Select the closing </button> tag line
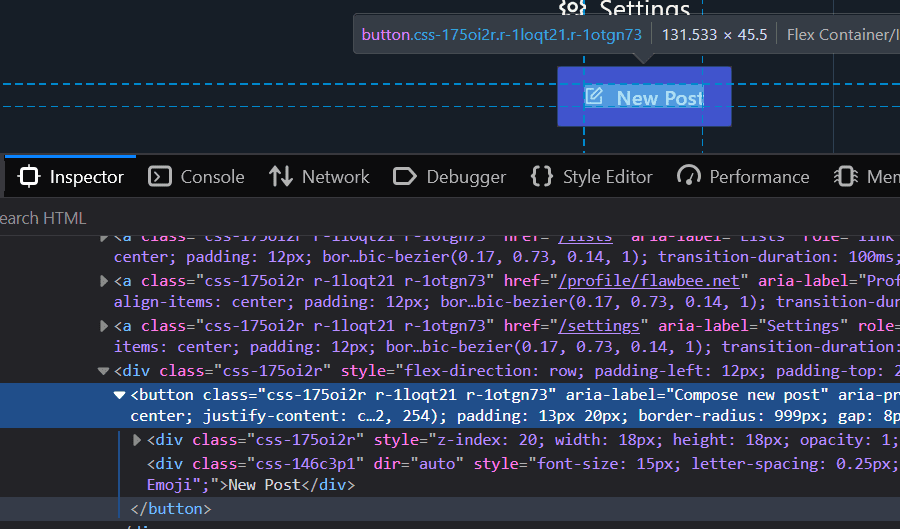This screenshot has width=900, height=529. (171, 509)
